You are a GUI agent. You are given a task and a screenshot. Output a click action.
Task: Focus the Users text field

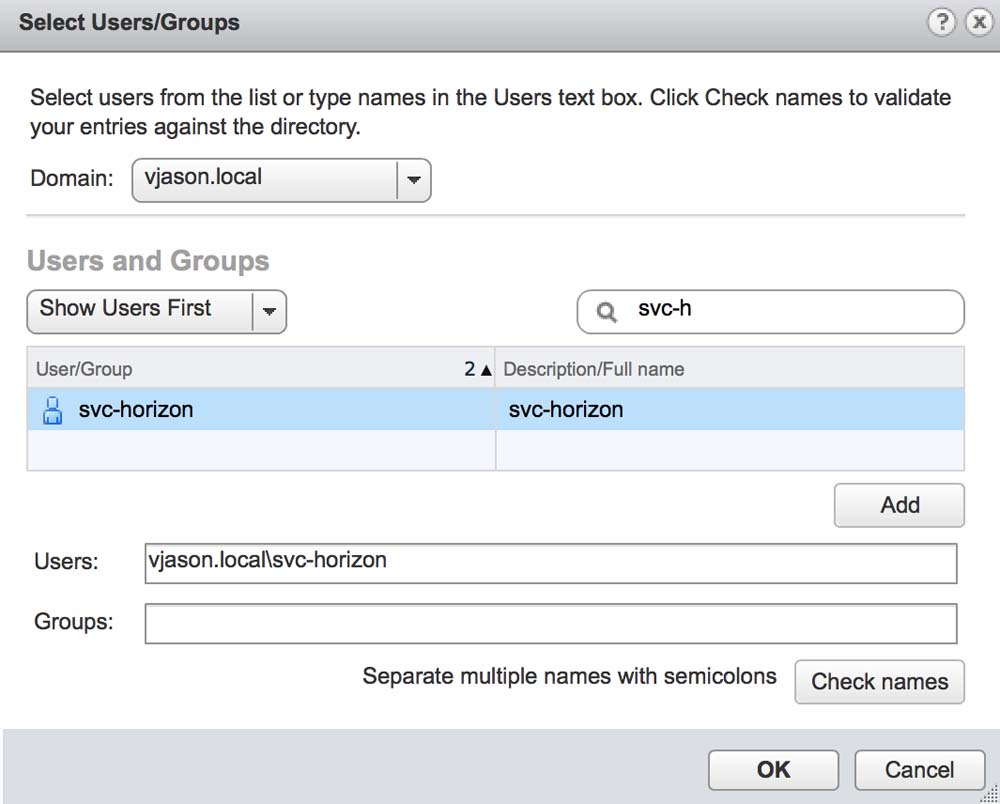(550, 563)
